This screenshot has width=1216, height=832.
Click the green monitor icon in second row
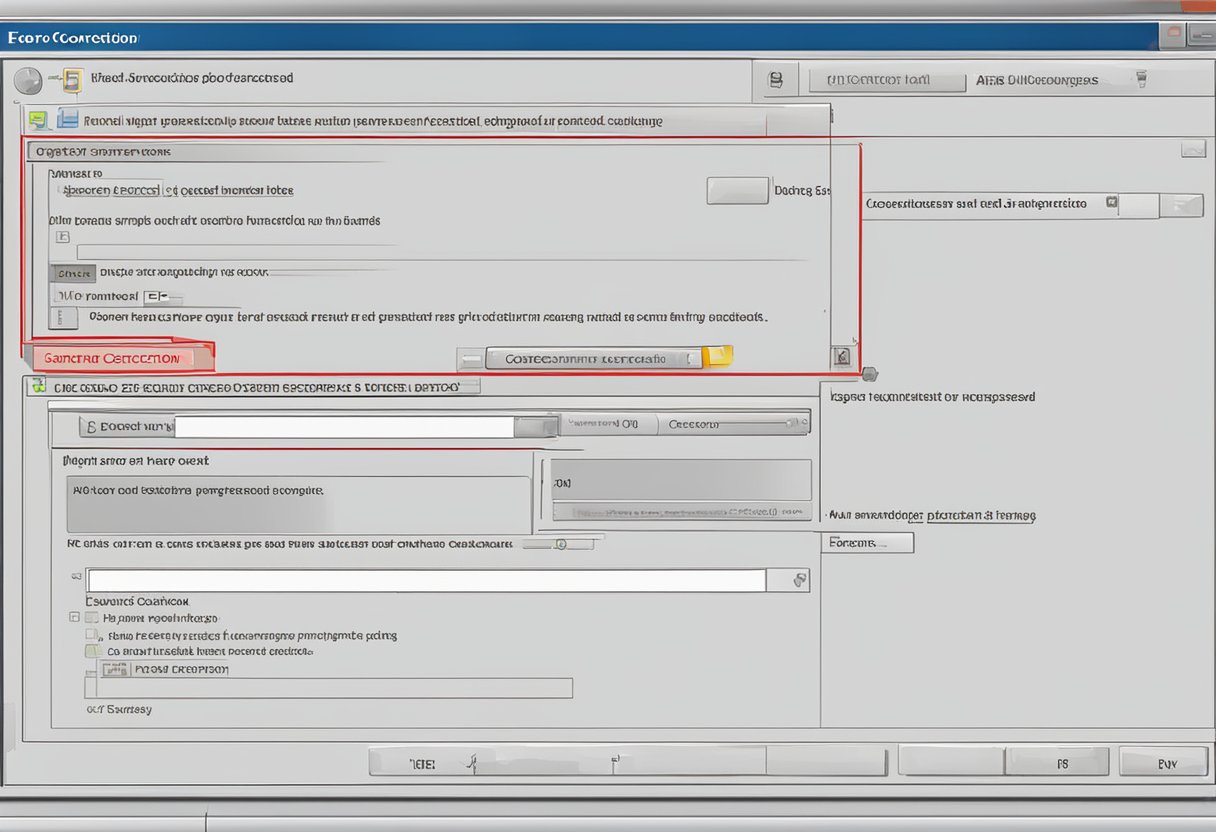pos(38,120)
